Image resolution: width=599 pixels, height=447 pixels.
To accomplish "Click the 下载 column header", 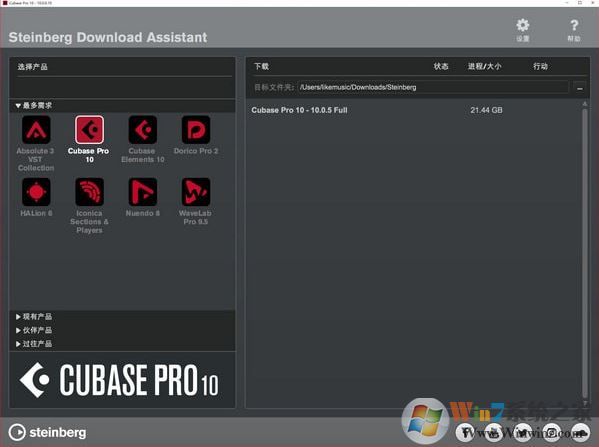I will tap(262, 66).
